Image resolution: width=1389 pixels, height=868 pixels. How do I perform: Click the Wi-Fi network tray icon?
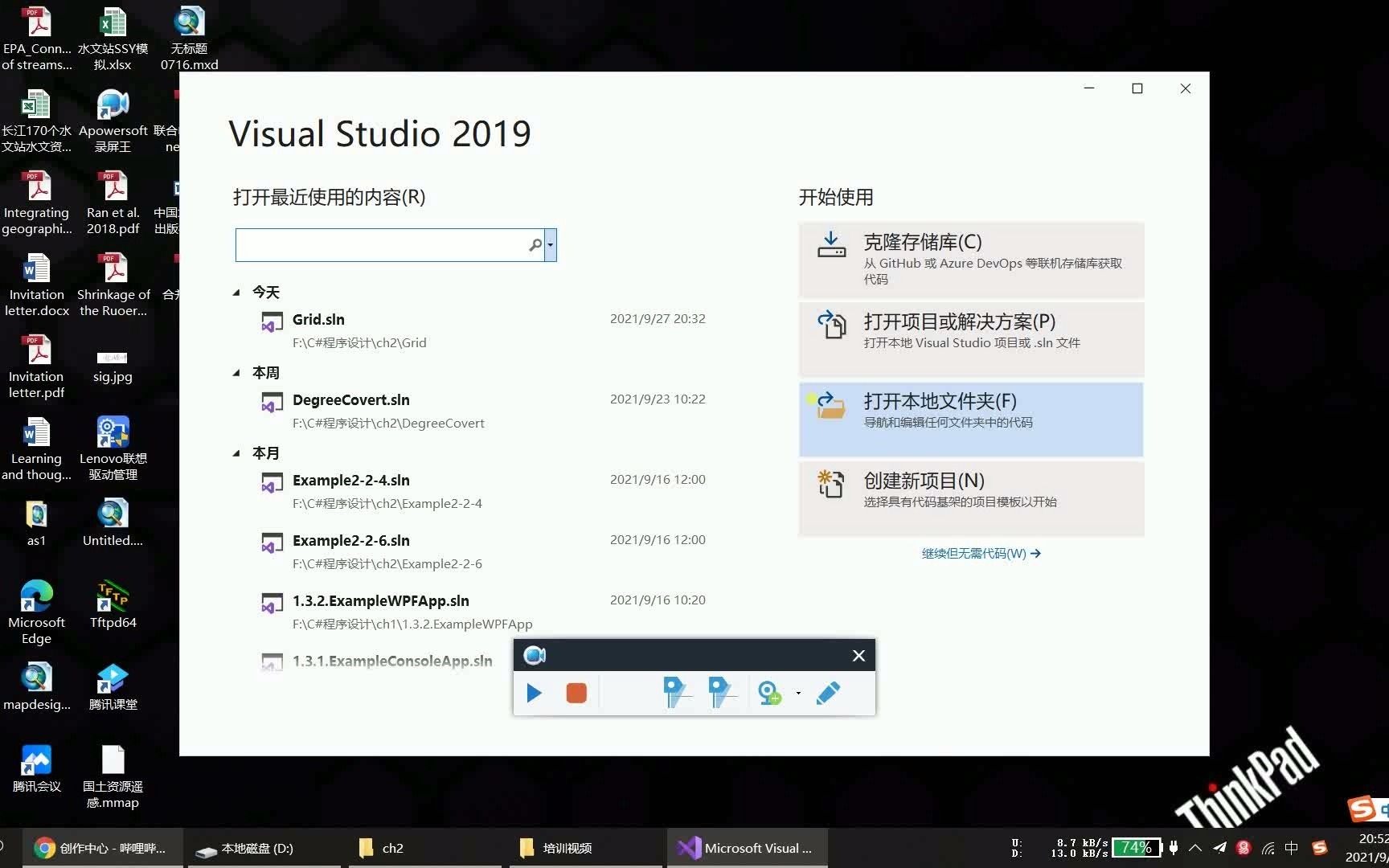click(x=1268, y=848)
